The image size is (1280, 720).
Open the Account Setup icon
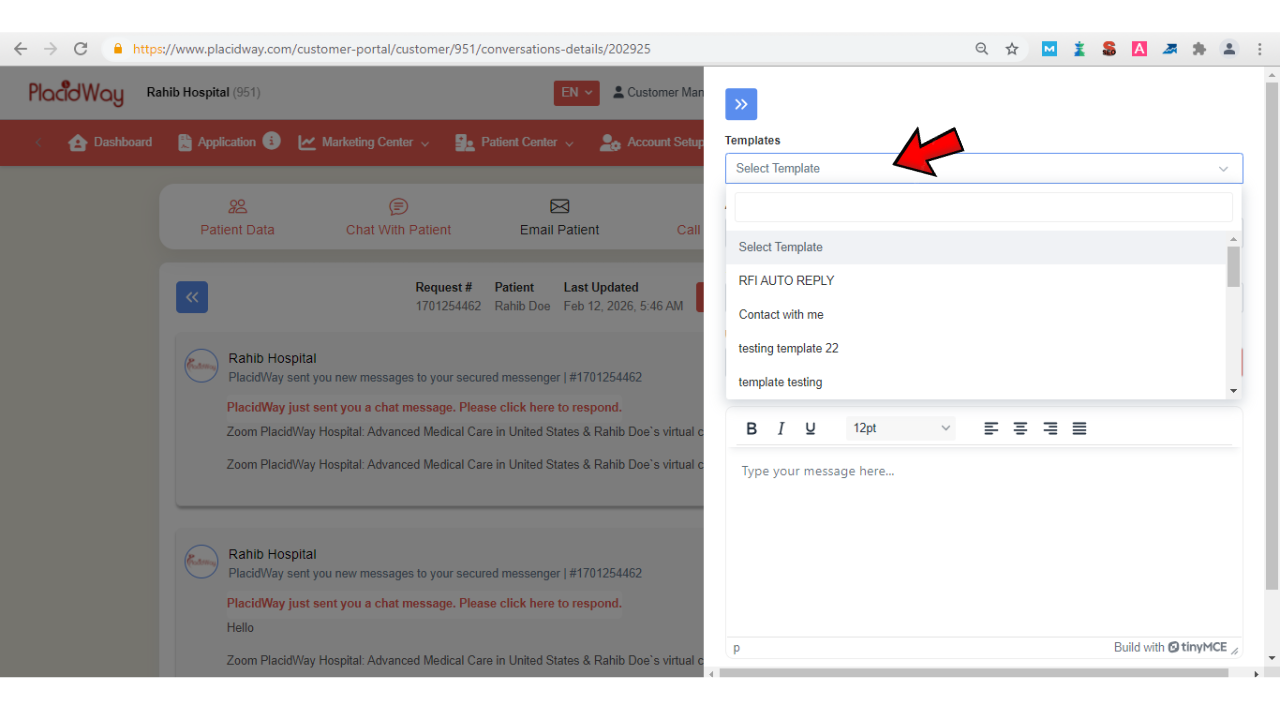tap(609, 142)
